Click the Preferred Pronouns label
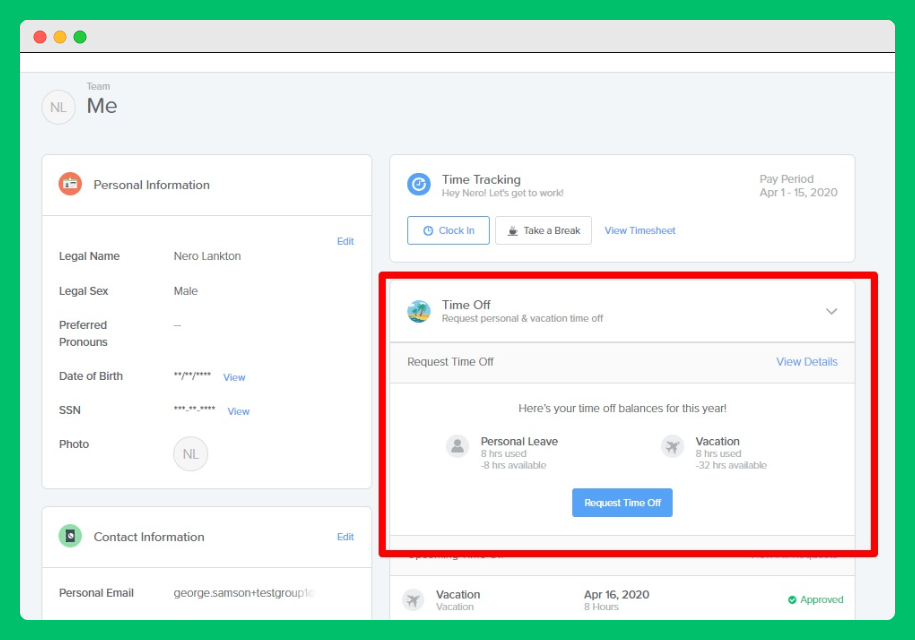 (x=83, y=333)
